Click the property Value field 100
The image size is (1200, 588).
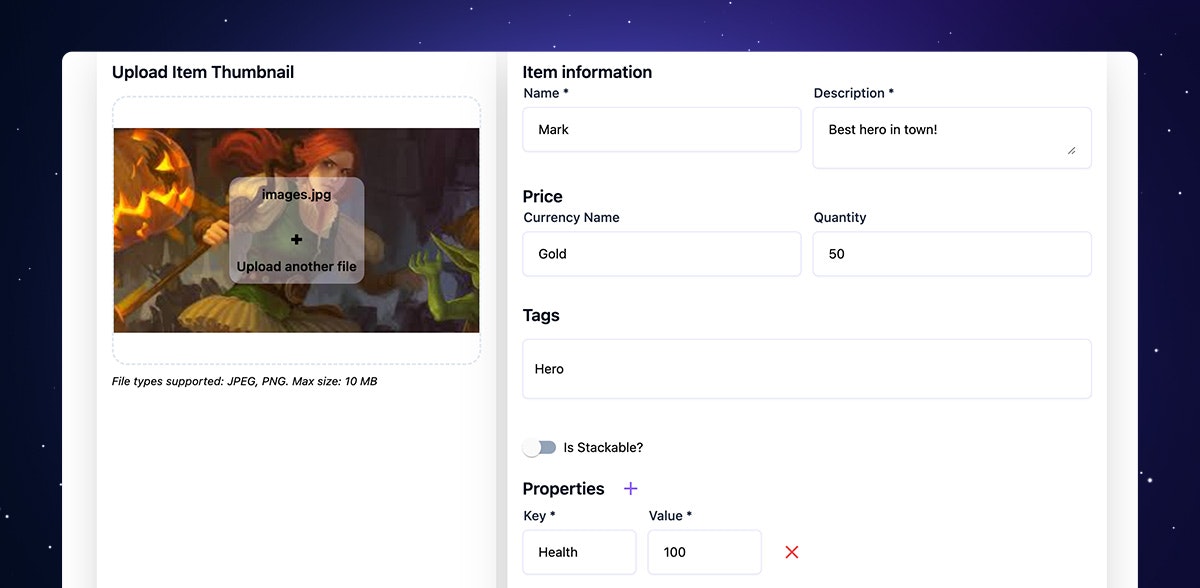point(705,552)
